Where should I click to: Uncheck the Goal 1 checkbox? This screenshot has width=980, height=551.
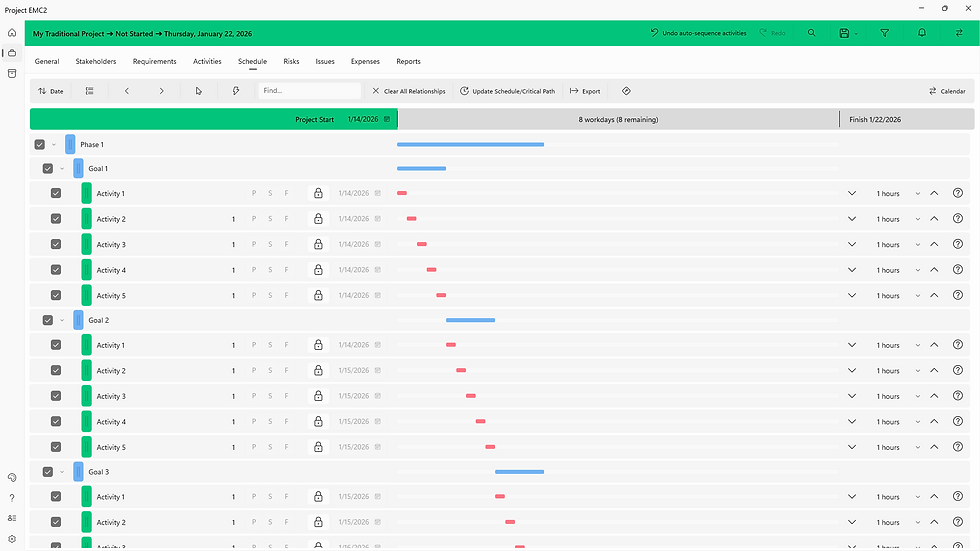48,169
